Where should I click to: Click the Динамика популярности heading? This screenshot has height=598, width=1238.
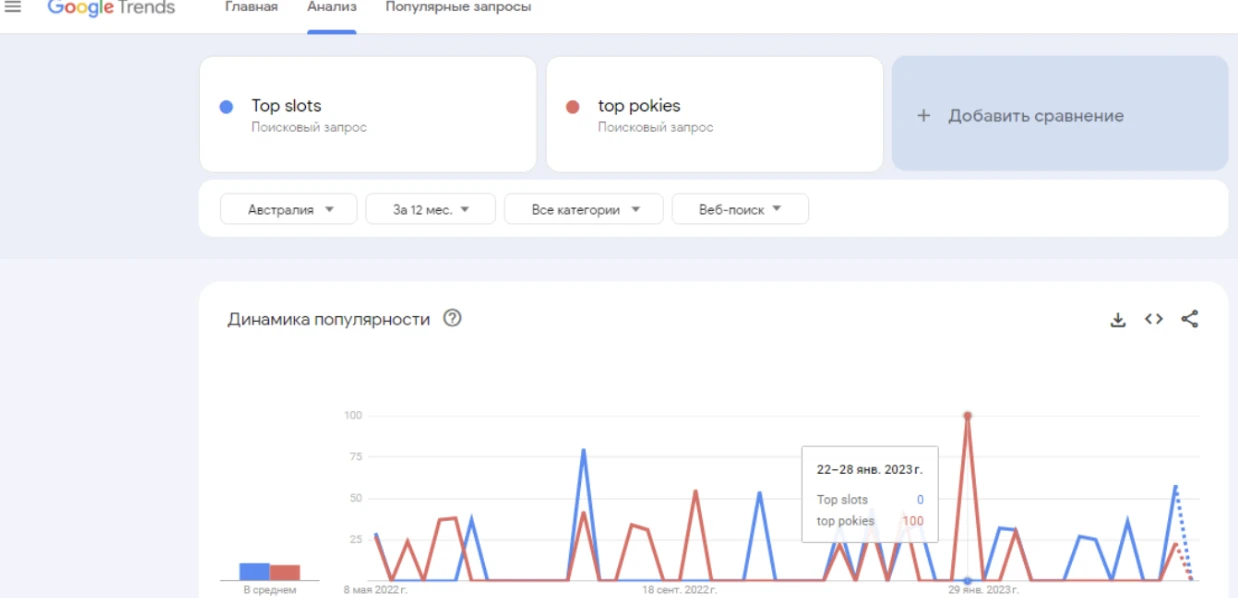(329, 320)
